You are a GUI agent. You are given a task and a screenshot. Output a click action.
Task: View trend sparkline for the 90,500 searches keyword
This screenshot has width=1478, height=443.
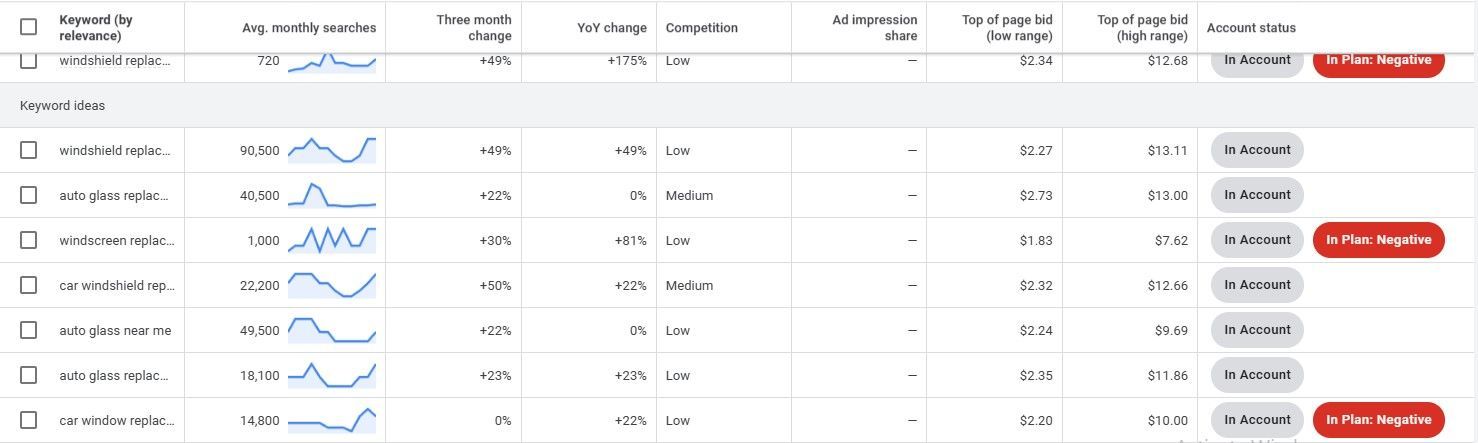point(332,150)
